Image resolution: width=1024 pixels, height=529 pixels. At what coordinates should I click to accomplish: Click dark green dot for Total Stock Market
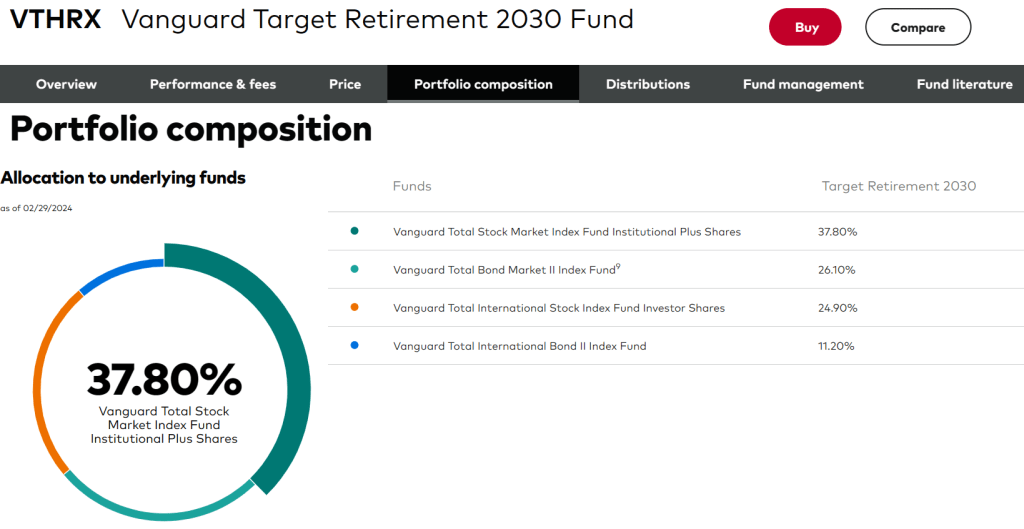point(355,232)
